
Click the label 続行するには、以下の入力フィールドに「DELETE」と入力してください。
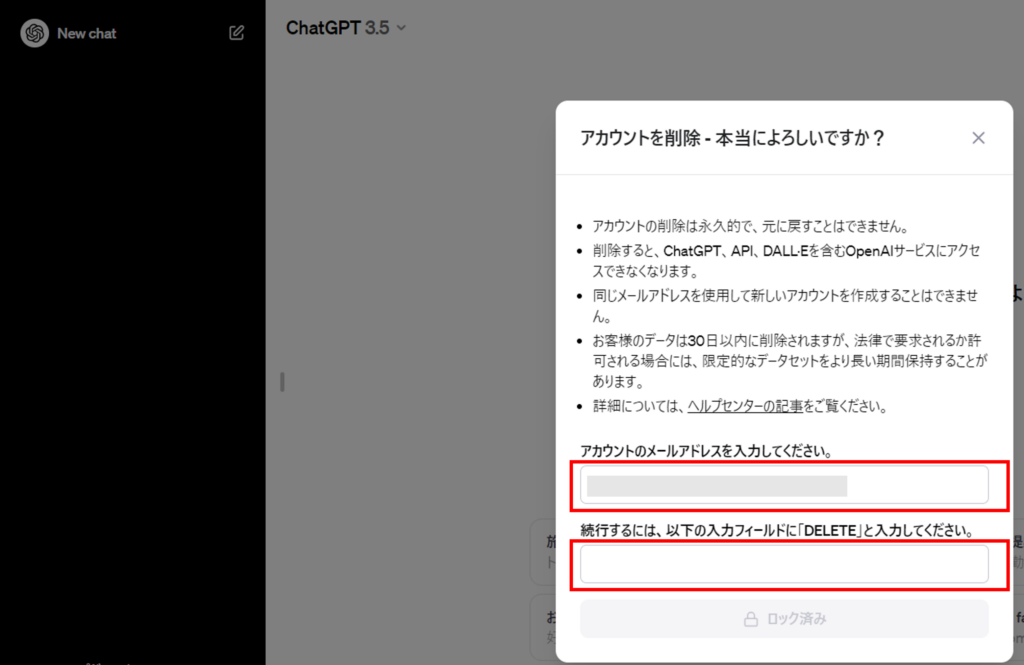tap(777, 530)
